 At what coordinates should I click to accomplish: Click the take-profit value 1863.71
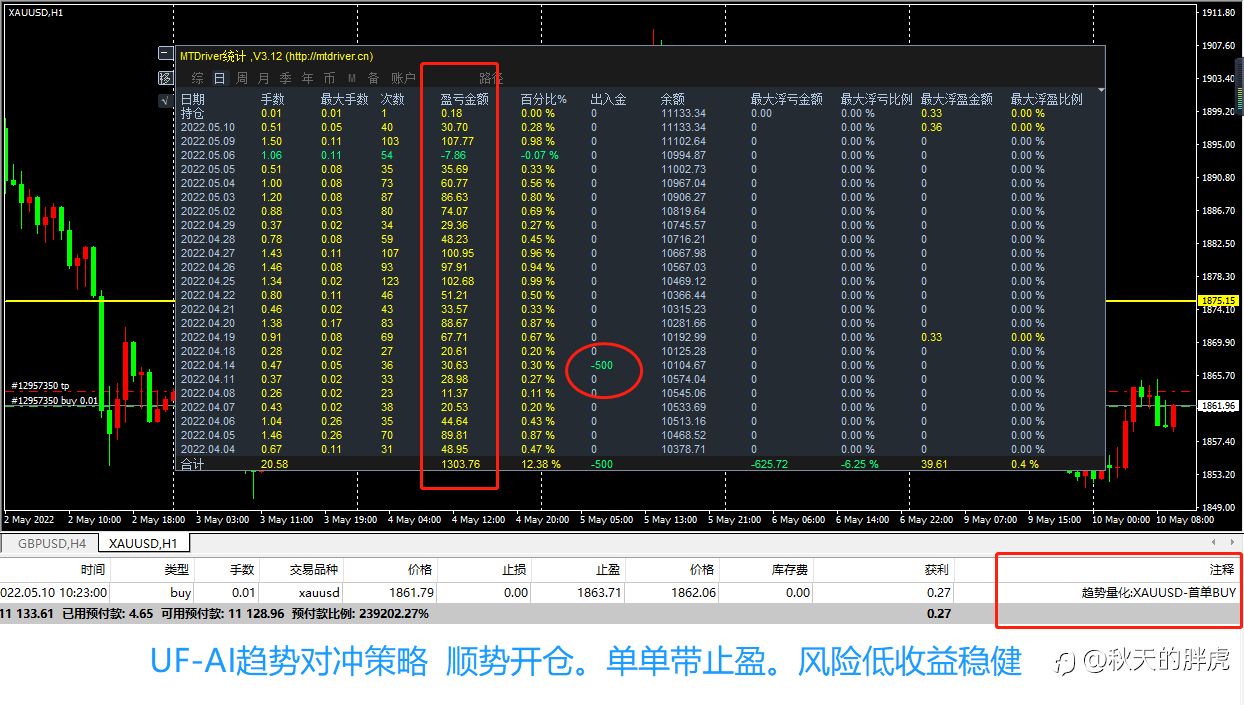[601, 592]
